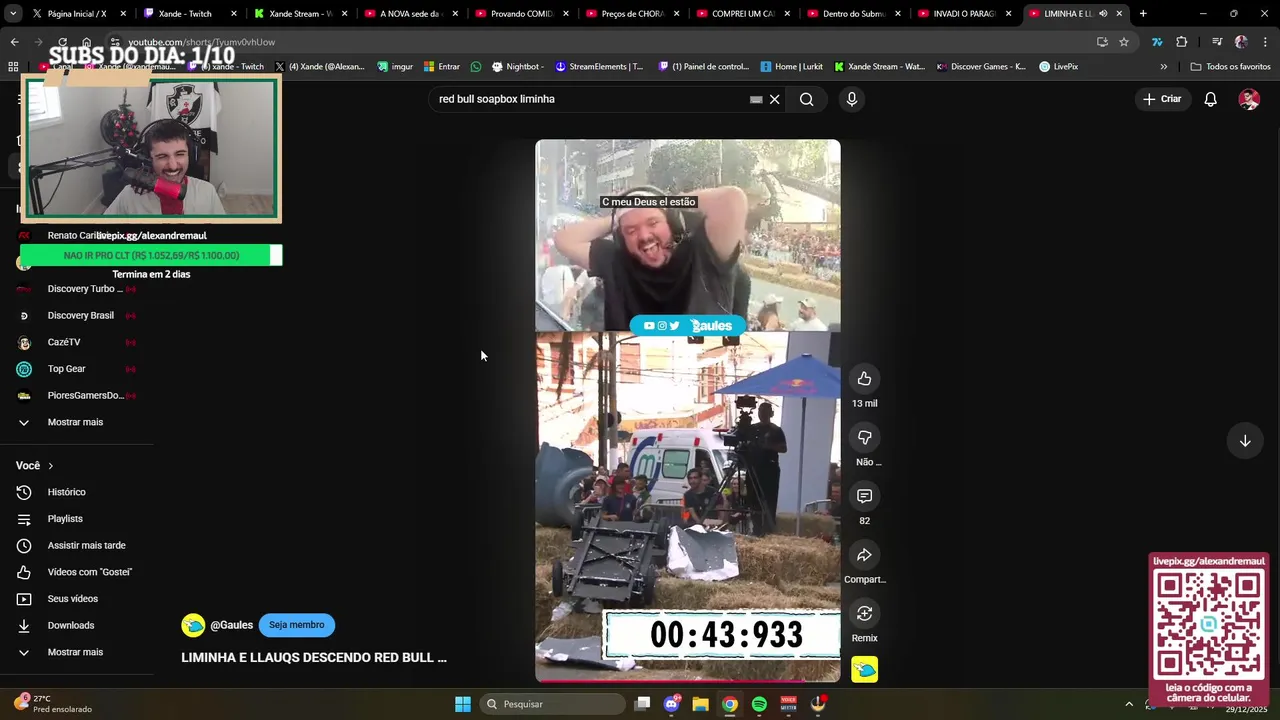Dislike the short video
Viewport: 1280px width, 720px height.
pyautogui.click(x=864, y=438)
